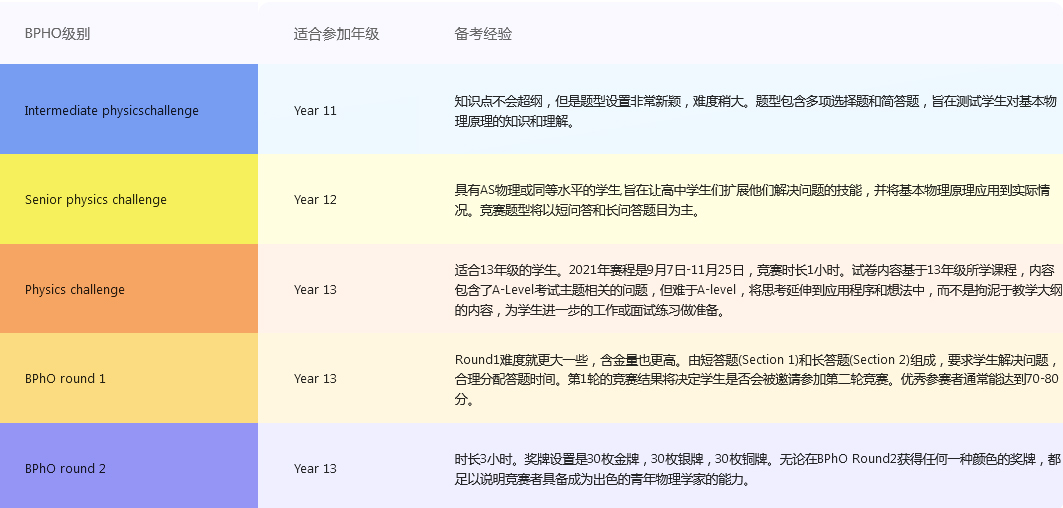Click Year 13 in BPhO round 2 row
1063x508 pixels.
315,469
